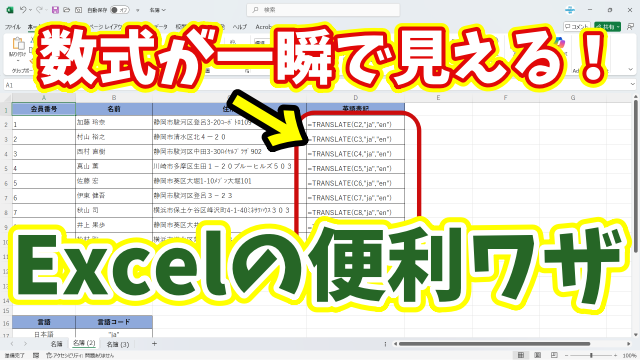Screen dimensions: 640x360
Task: Switch to Normal view icon
Action: 521,355
